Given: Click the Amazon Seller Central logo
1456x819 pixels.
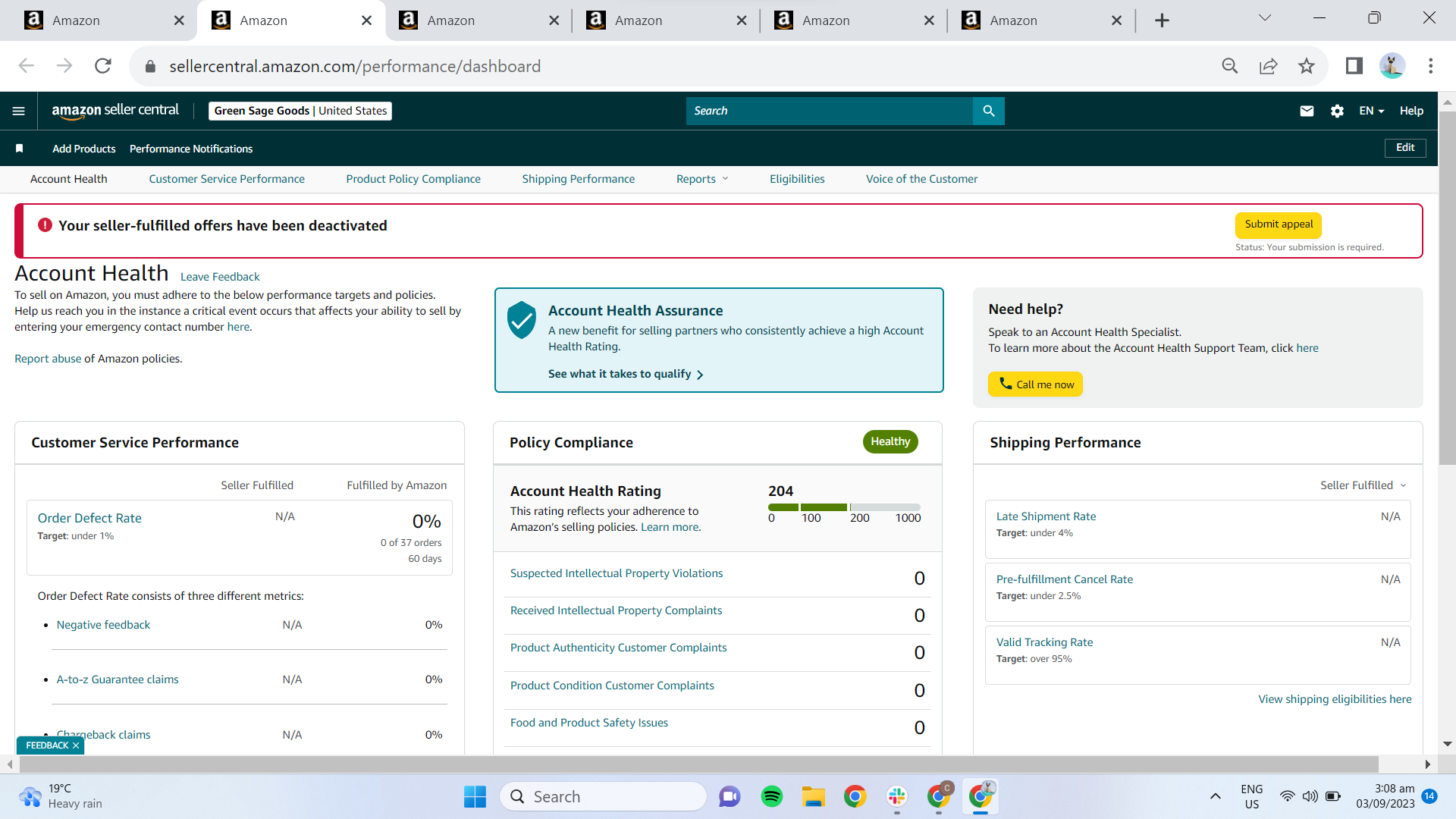Looking at the screenshot, I should [x=115, y=111].
